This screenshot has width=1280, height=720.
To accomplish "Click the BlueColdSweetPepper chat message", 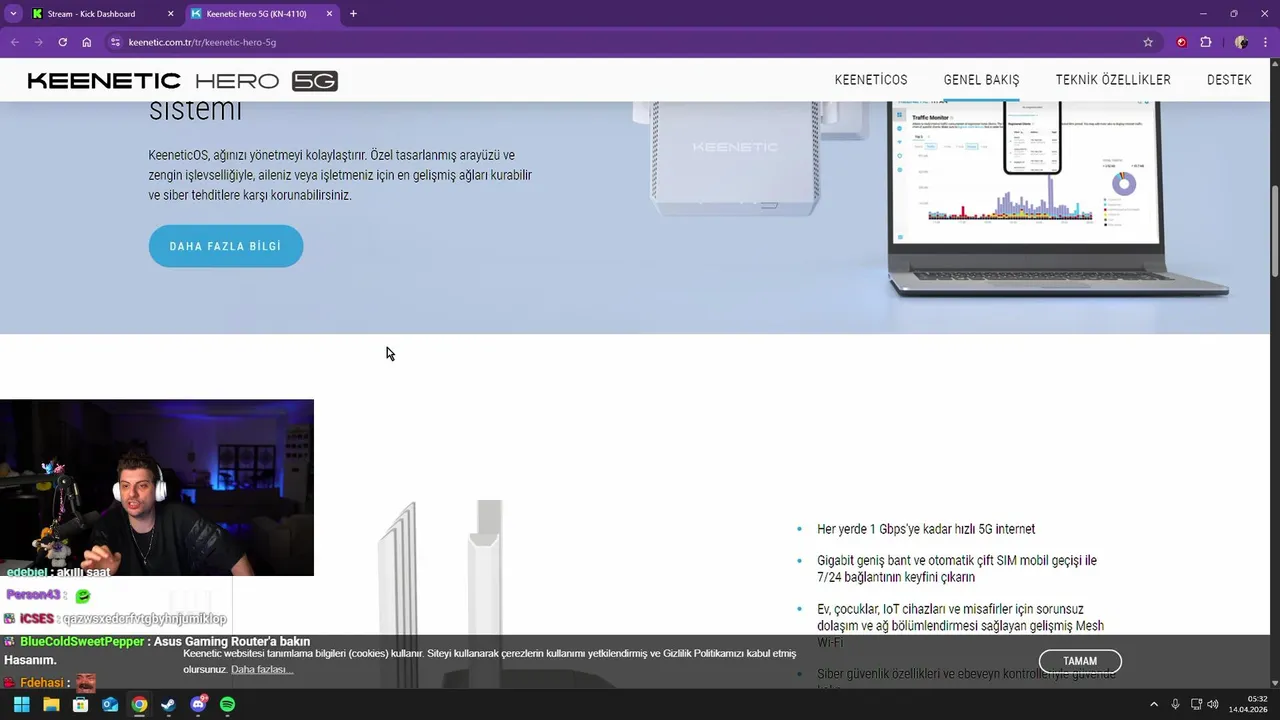I will click(x=157, y=650).
